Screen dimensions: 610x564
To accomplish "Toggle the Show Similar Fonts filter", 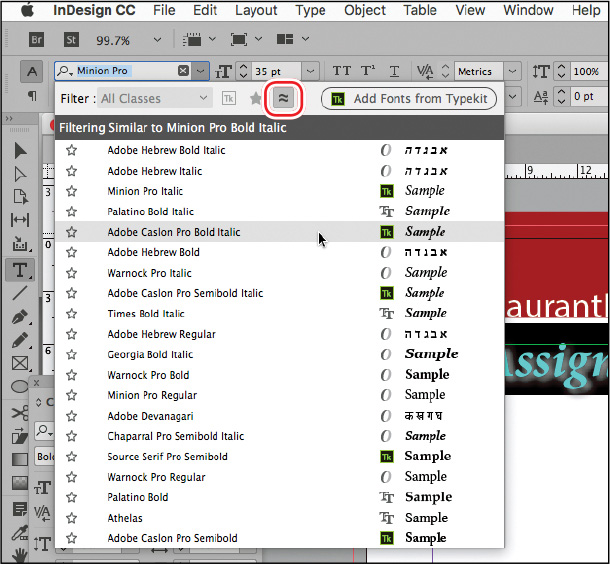I will click(x=283, y=98).
